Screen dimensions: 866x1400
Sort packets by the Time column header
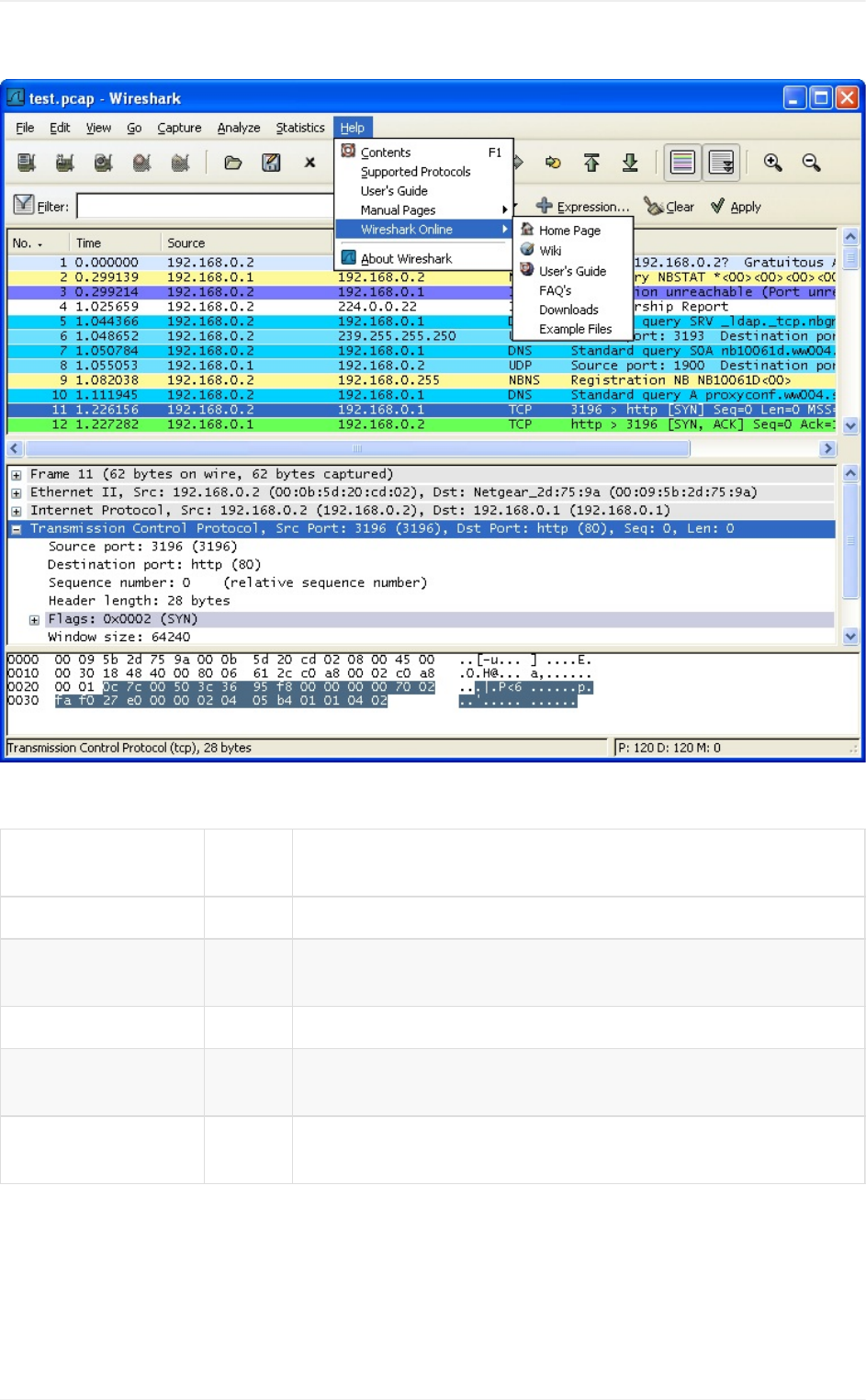click(x=115, y=243)
